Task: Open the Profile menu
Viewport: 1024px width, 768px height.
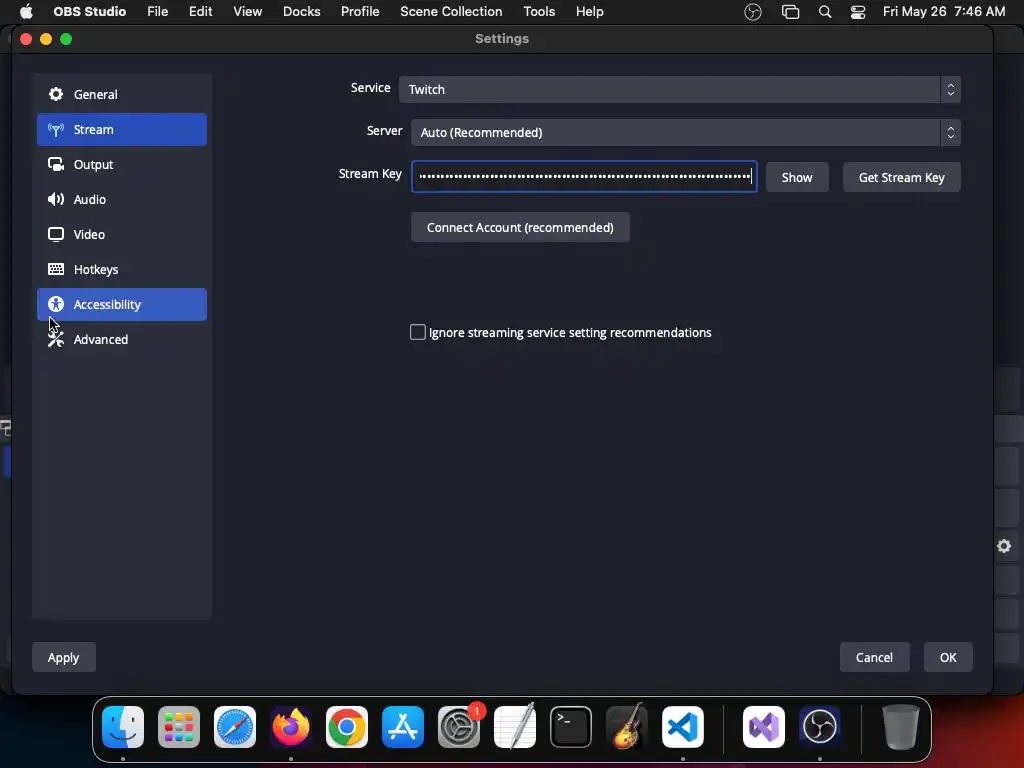Action: pyautogui.click(x=360, y=12)
